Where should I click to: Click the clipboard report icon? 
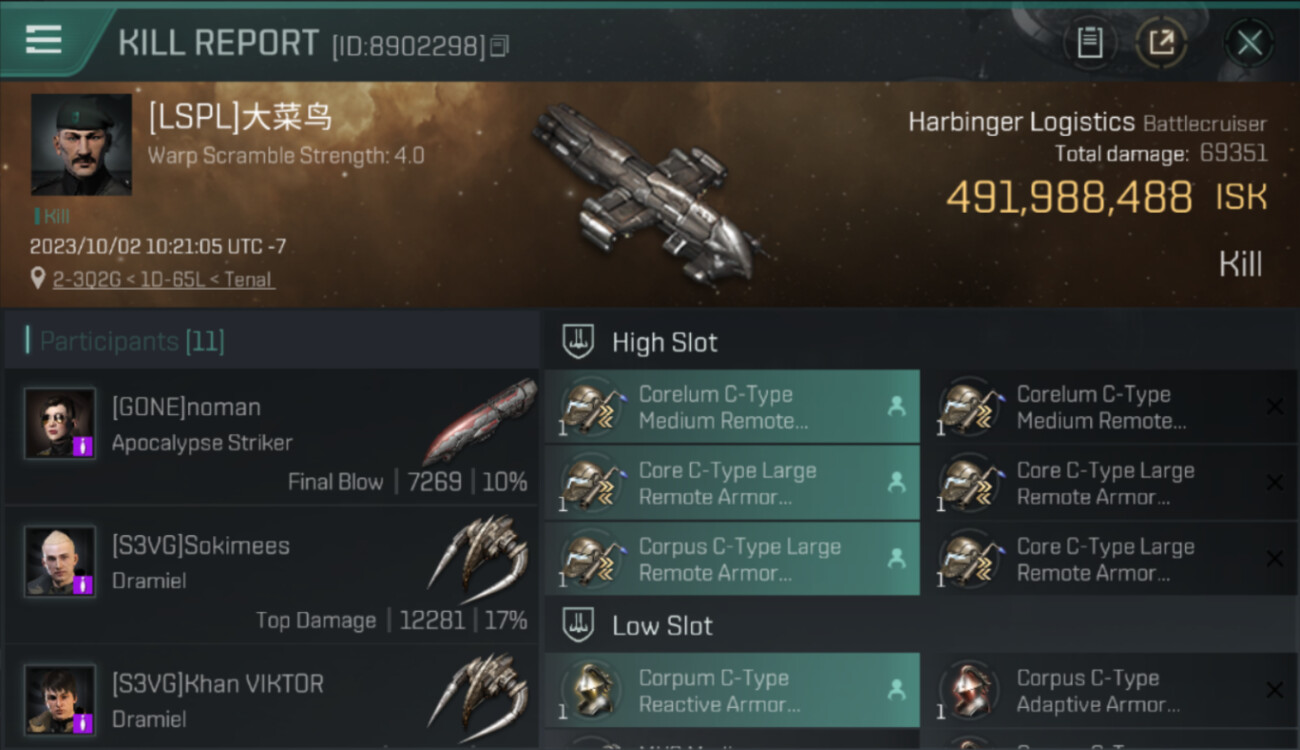pos(1090,43)
